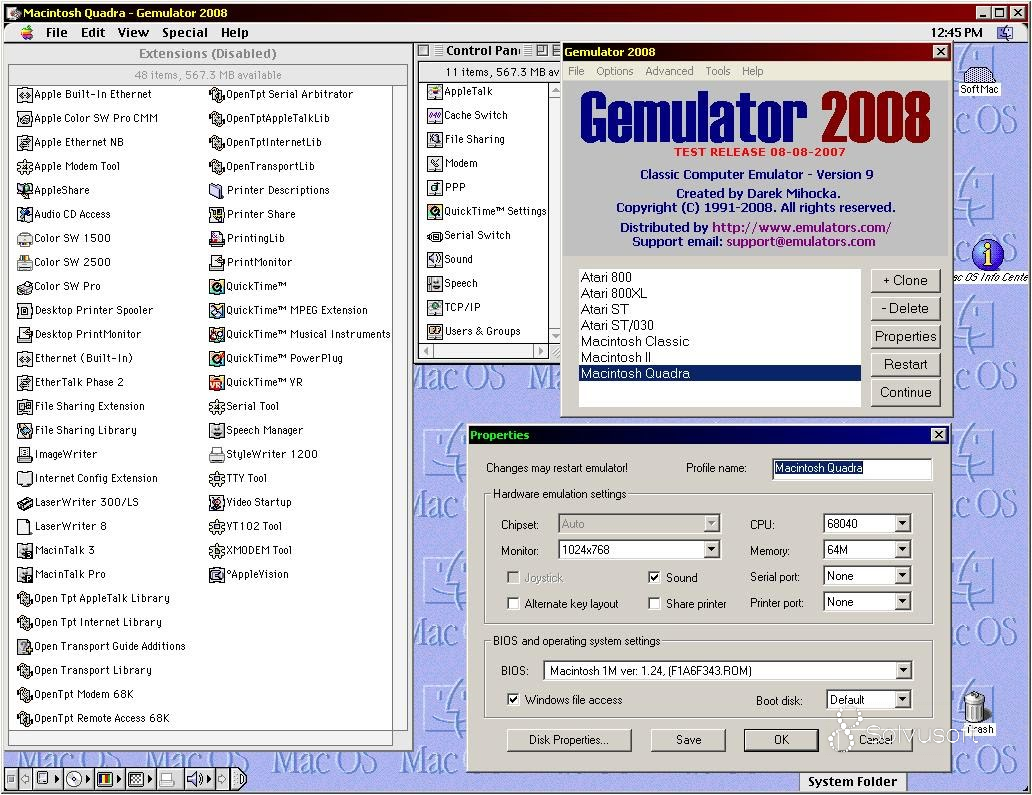Open Gemulator's Tools menu
Screen dimensions: 1032x795
point(717,71)
